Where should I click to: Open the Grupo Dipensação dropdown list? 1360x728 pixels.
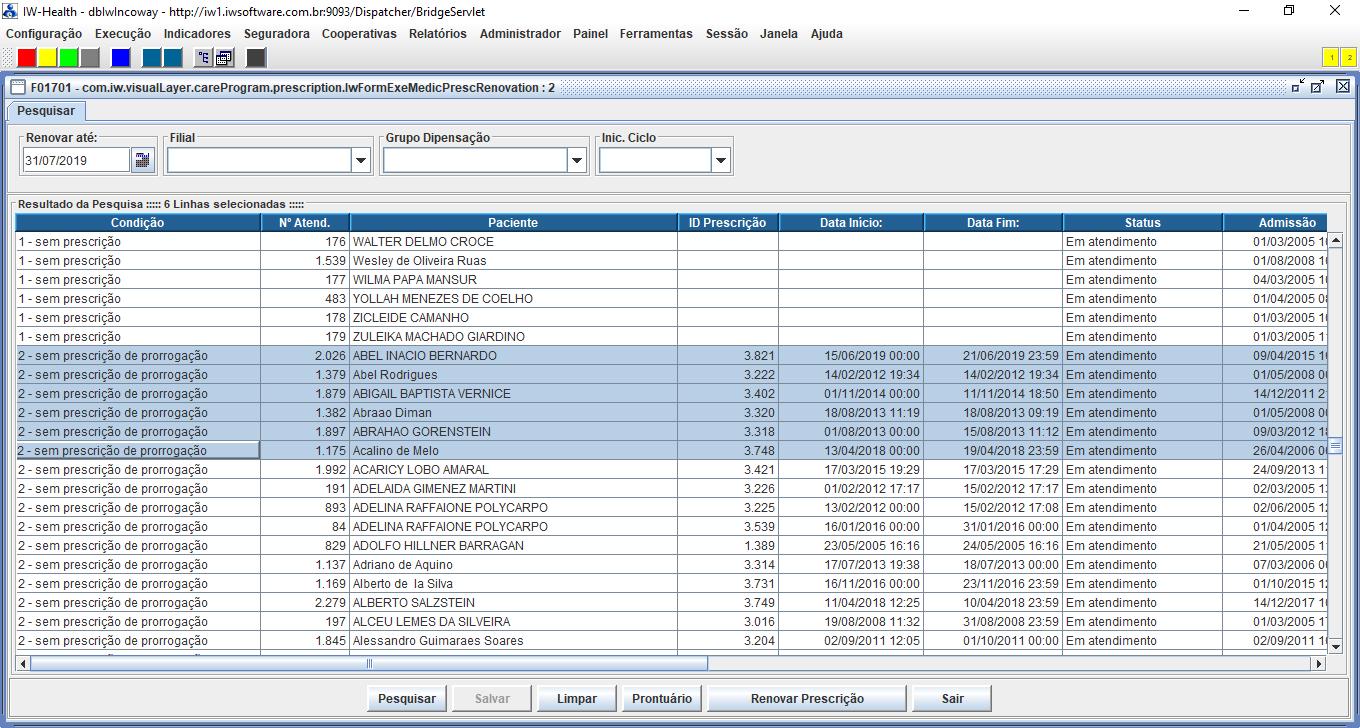tap(576, 160)
